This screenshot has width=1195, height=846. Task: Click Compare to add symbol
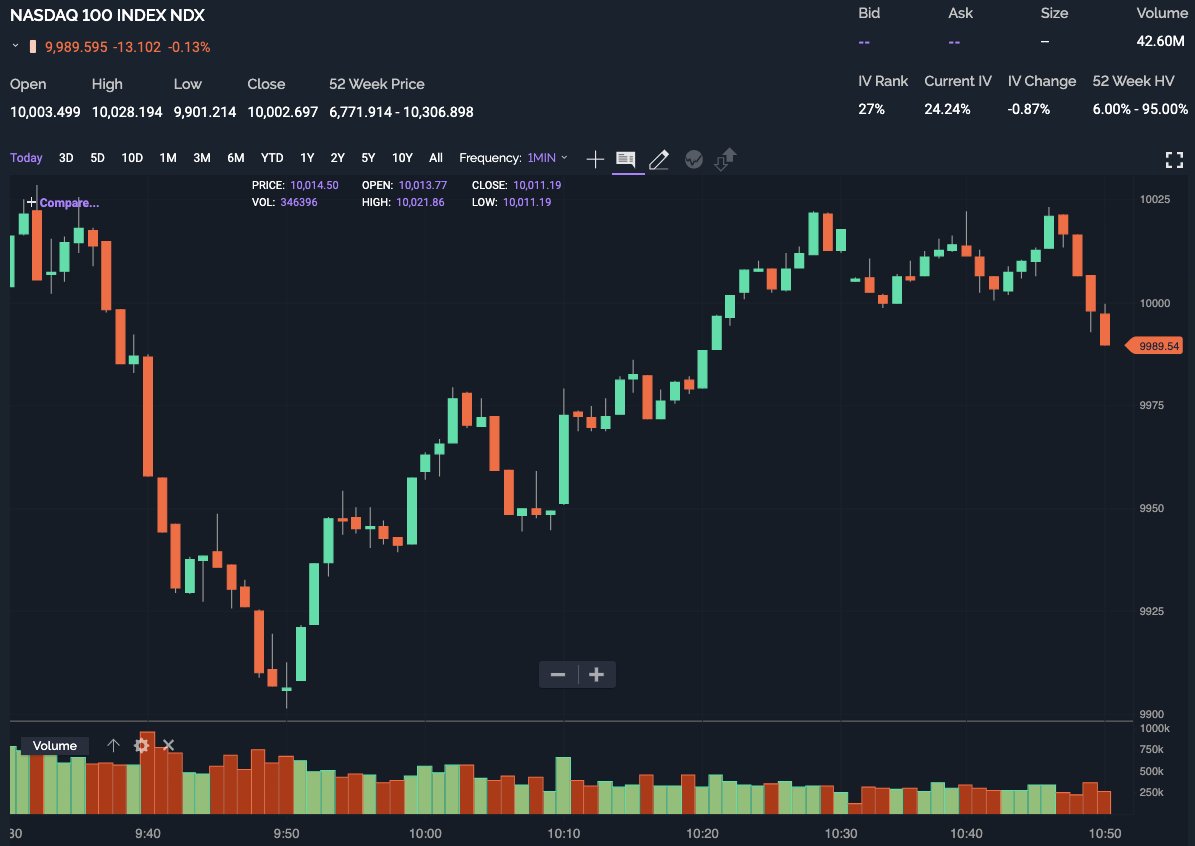tap(63, 203)
